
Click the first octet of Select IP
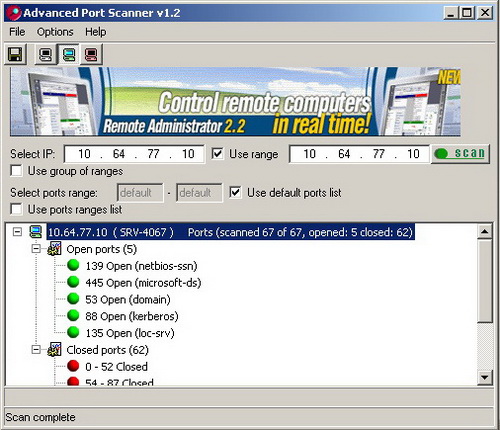tap(84, 154)
